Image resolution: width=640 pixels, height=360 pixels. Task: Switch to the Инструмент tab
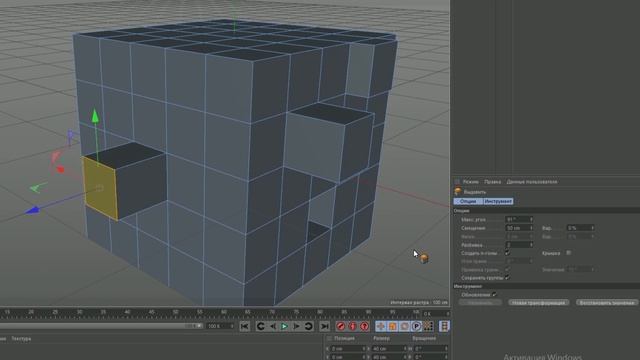(498, 201)
